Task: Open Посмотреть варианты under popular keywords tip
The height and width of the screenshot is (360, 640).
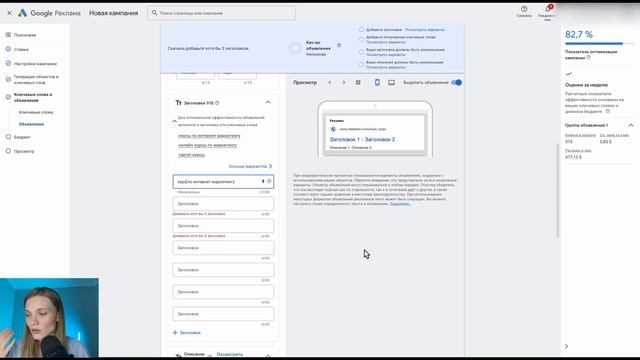Action: point(385,42)
